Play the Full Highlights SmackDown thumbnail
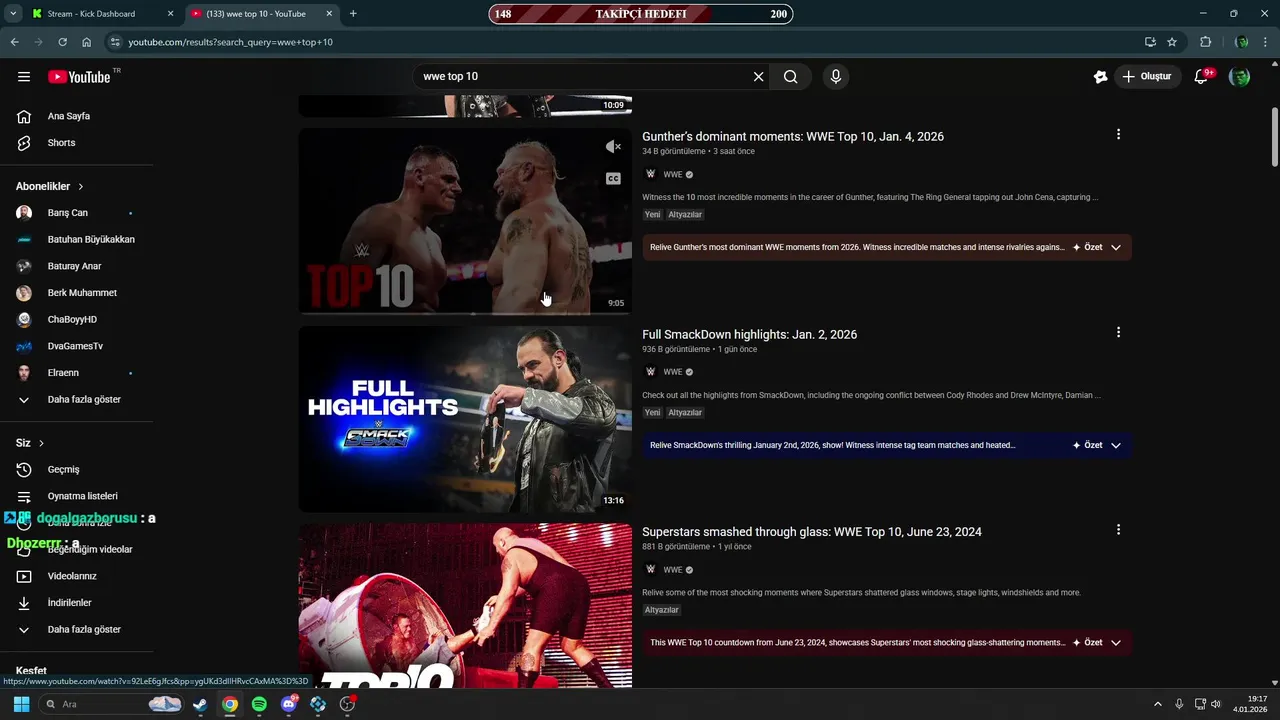This screenshot has height=720, width=1280. click(x=465, y=419)
